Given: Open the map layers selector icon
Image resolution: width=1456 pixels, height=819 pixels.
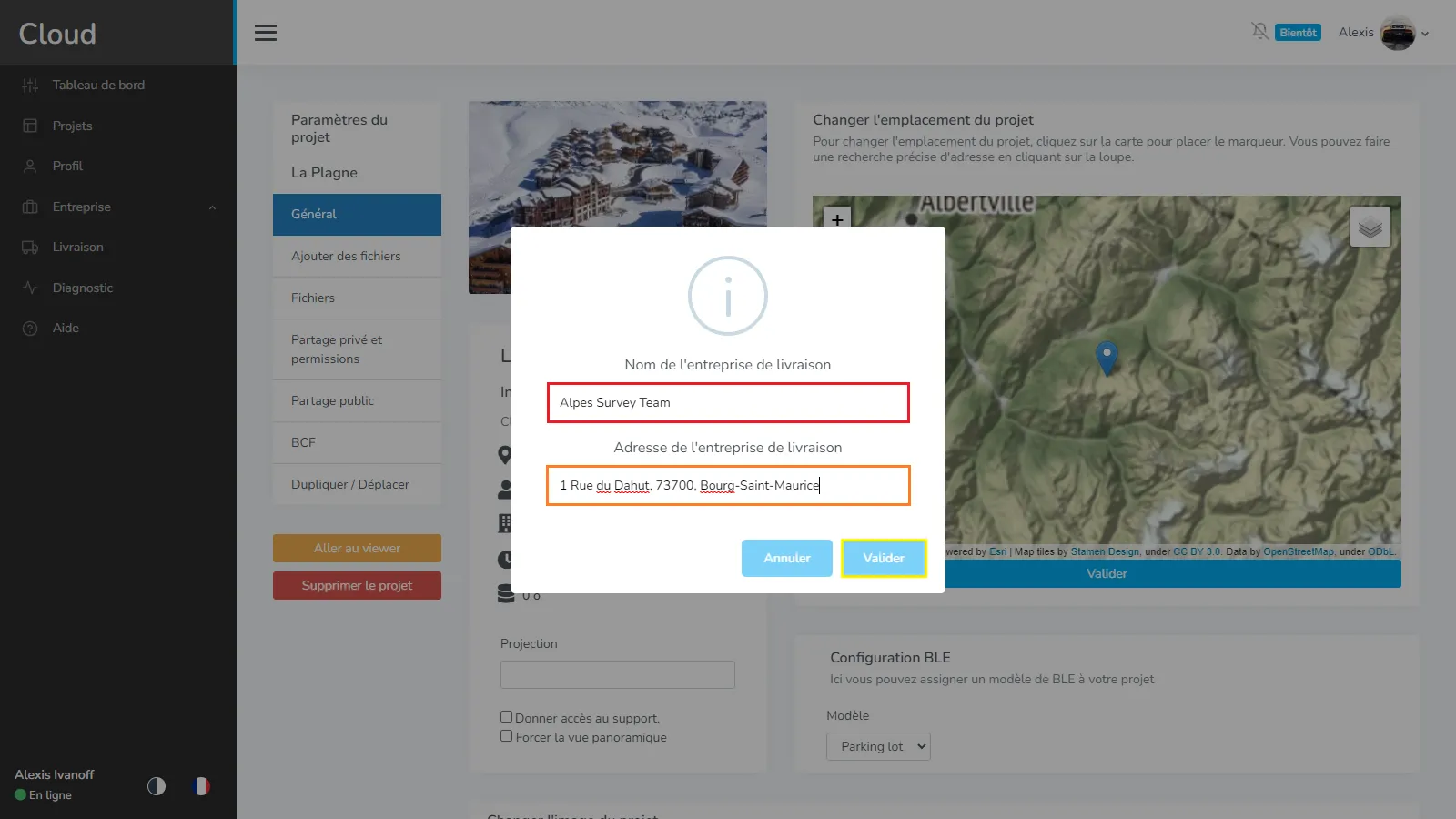Looking at the screenshot, I should point(1370,227).
